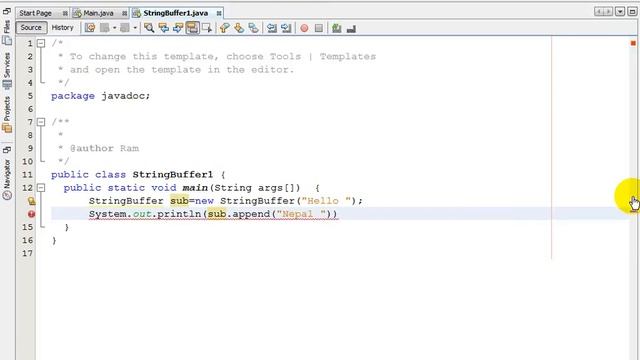Click the Comment toolbar icon
640x360 pixels.
coord(336,28)
